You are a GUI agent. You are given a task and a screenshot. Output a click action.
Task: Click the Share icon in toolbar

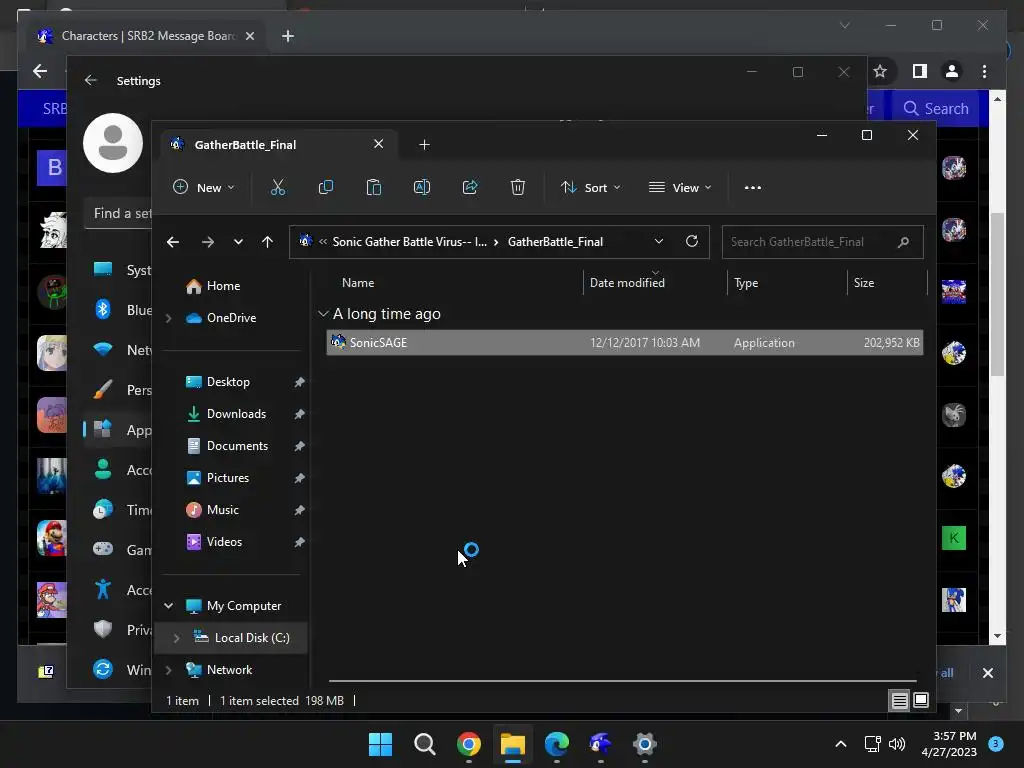tap(470, 187)
